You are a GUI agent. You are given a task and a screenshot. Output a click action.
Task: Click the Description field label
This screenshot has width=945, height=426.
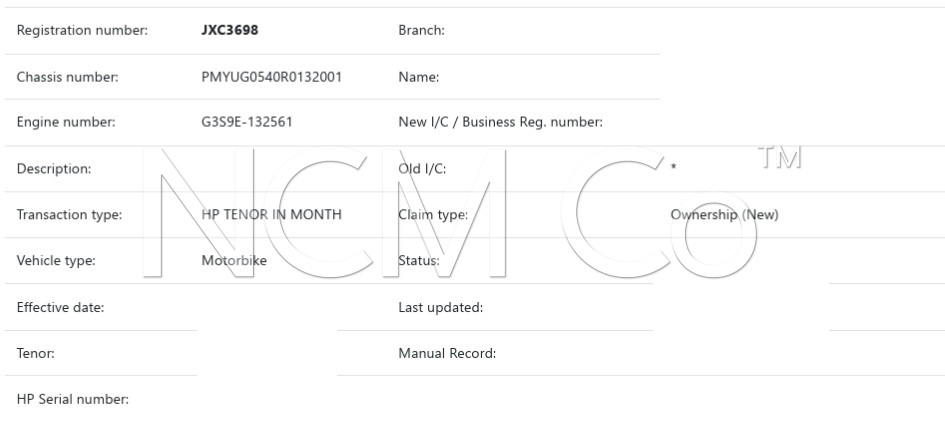(54, 169)
